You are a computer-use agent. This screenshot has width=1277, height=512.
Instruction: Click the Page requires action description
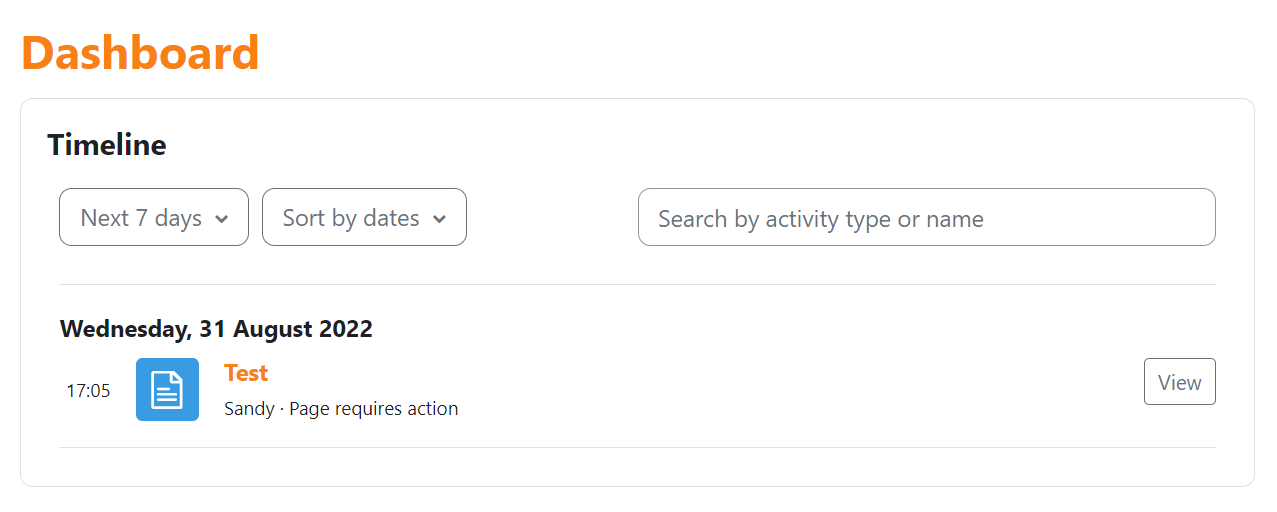(x=374, y=408)
